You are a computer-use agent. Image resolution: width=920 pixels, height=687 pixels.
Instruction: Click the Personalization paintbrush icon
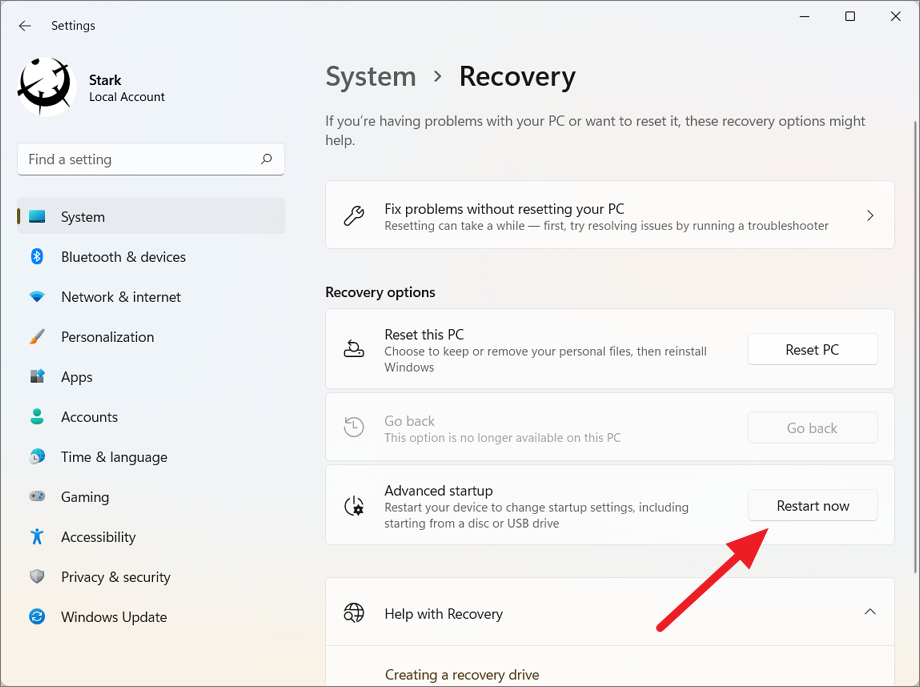37,337
